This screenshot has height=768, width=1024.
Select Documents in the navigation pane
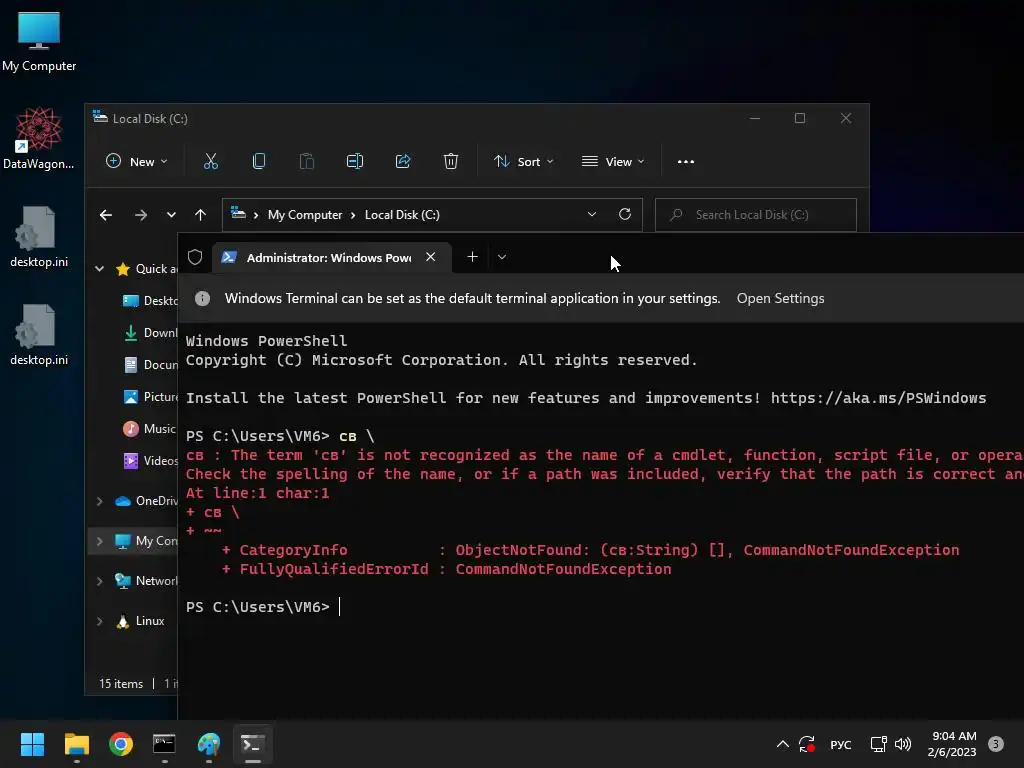click(150, 364)
